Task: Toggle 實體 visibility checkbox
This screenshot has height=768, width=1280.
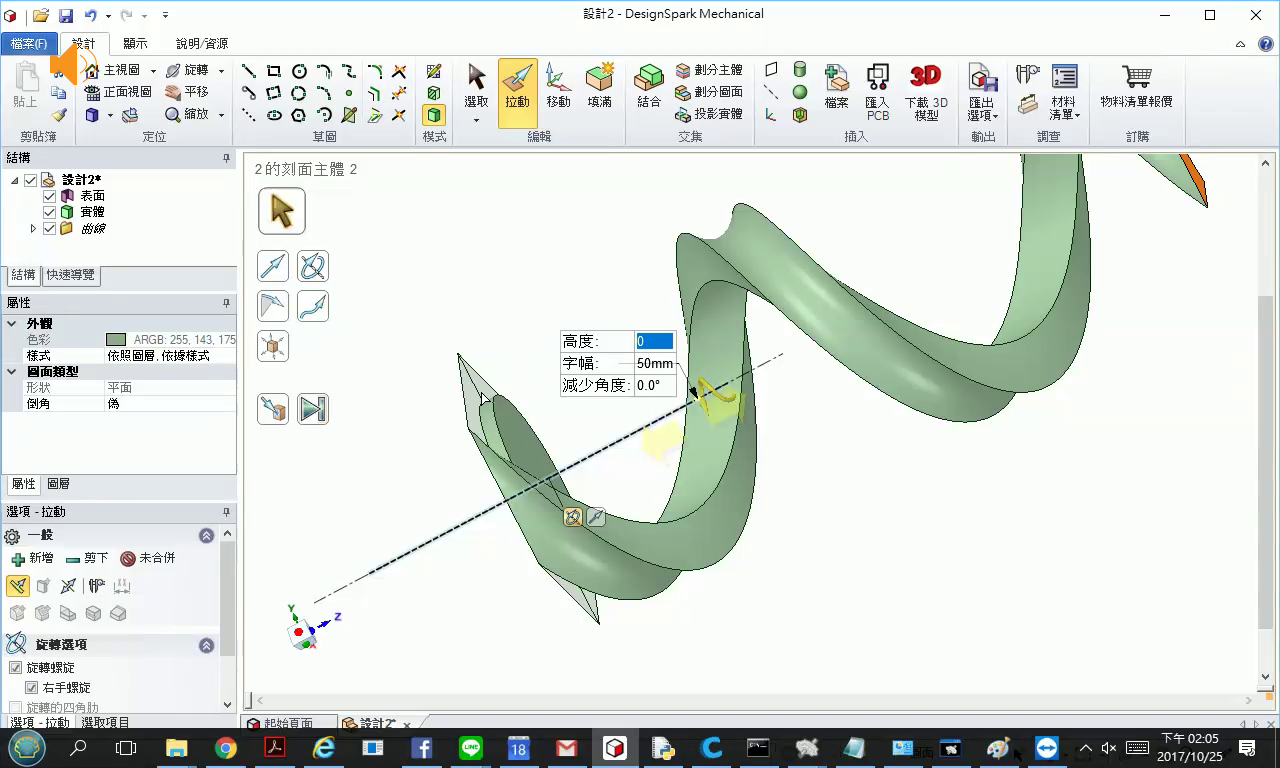Action: point(50,212)
